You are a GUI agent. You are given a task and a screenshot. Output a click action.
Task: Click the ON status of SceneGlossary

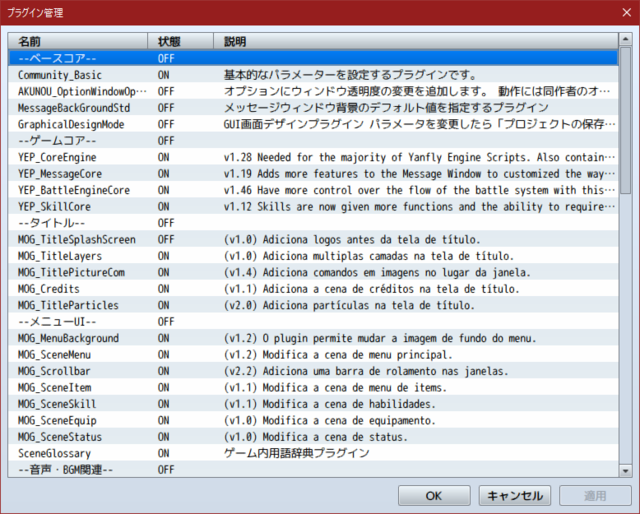tap(164, 453)
